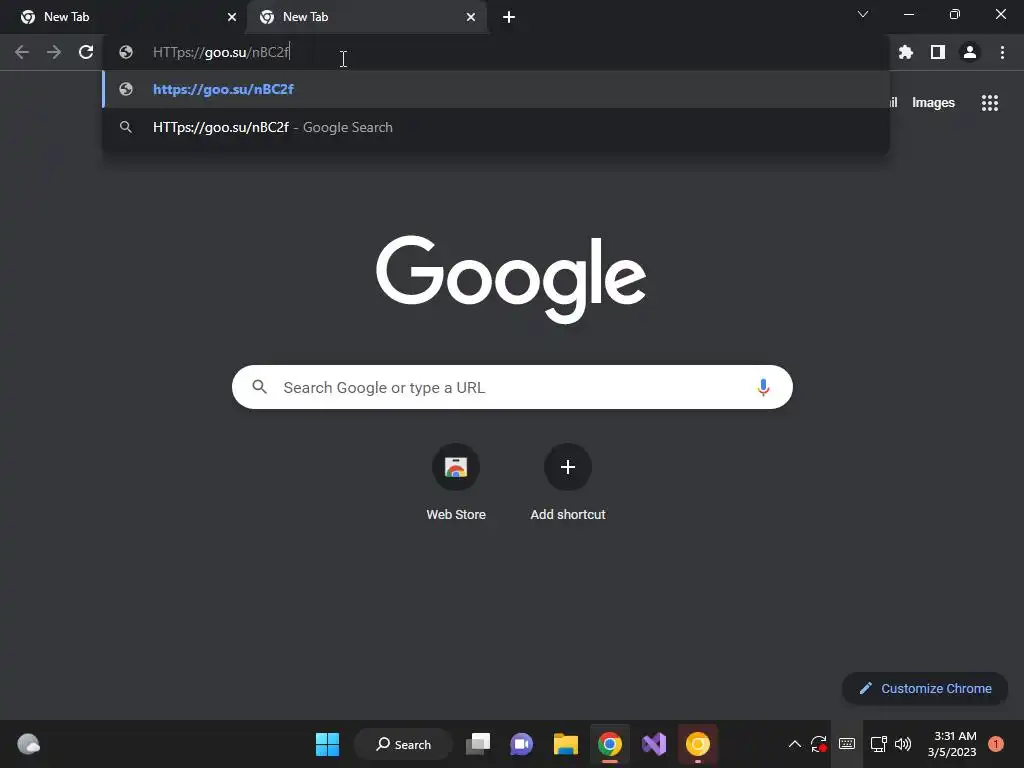
Task: Switch to the first New Tab
Action: [x=123, y=17]
